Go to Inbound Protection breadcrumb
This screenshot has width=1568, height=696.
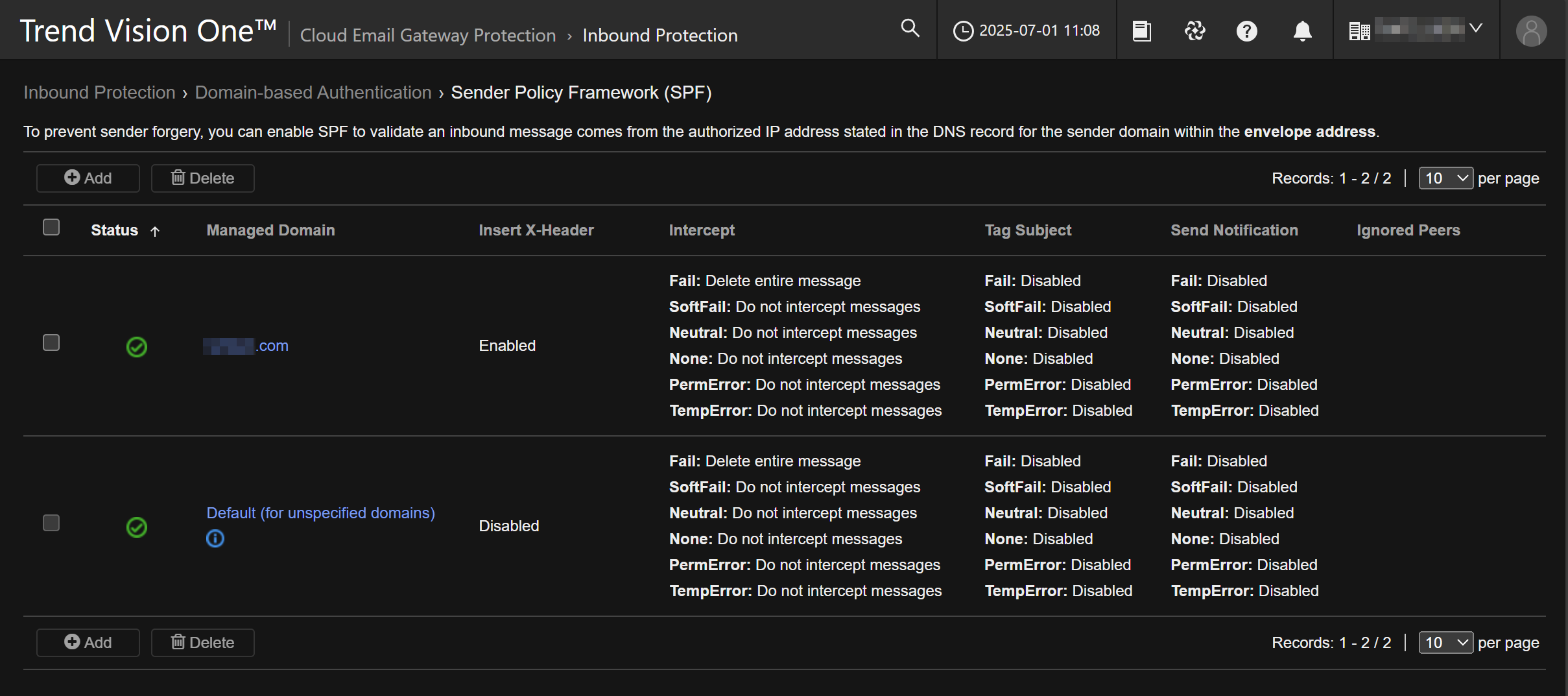pyautogui.click(x=99, y=93)
